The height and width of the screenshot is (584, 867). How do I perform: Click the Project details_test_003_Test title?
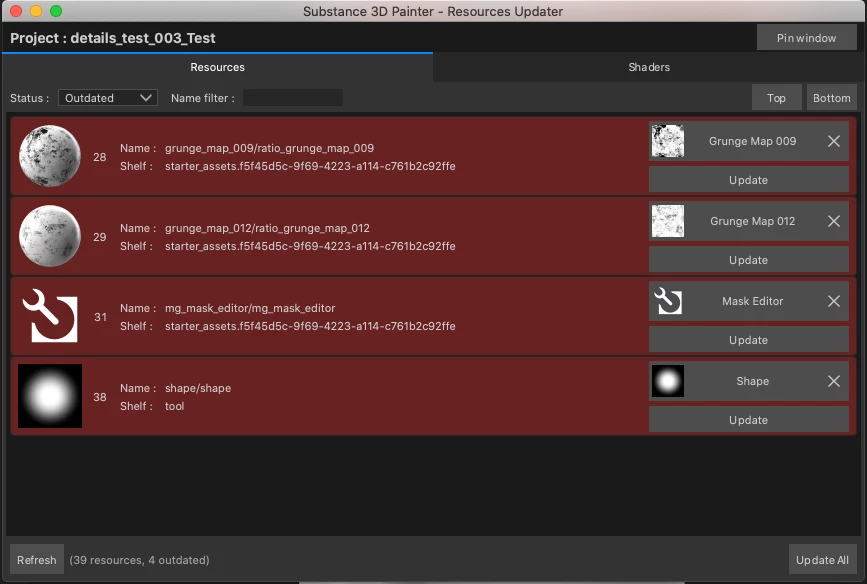[113, 38]
